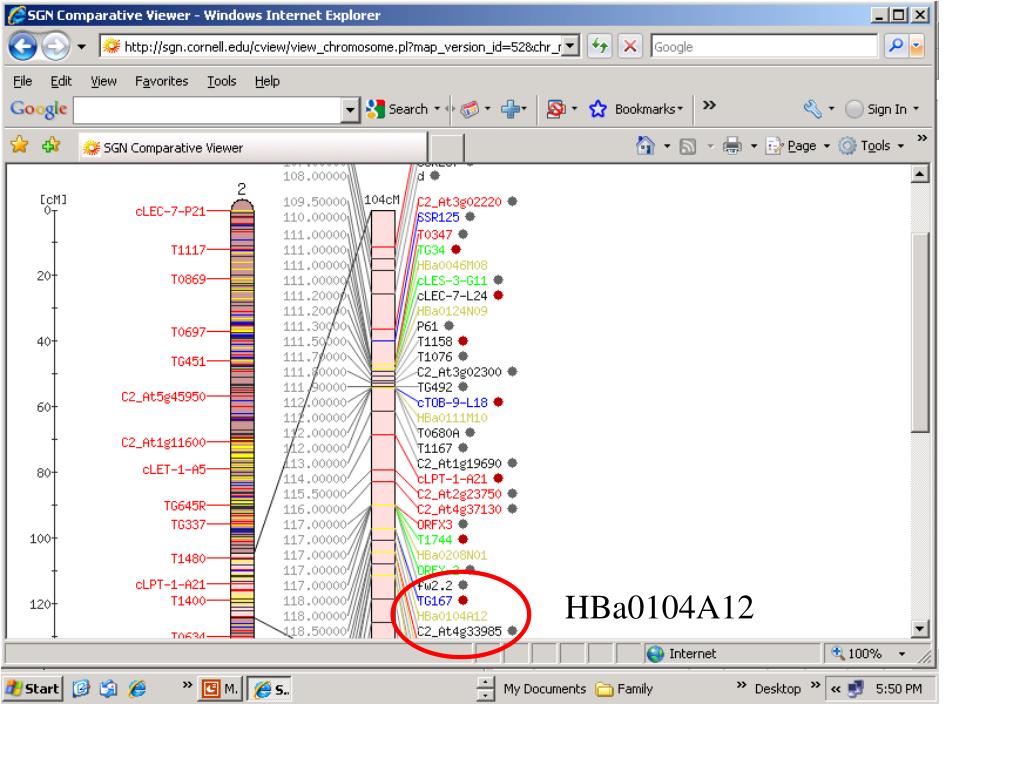Screen dimensions: 1024x768
Task: Click the Google Toolbar wrench settings icon
Action: pyautogui.click(x=812, y=109)
